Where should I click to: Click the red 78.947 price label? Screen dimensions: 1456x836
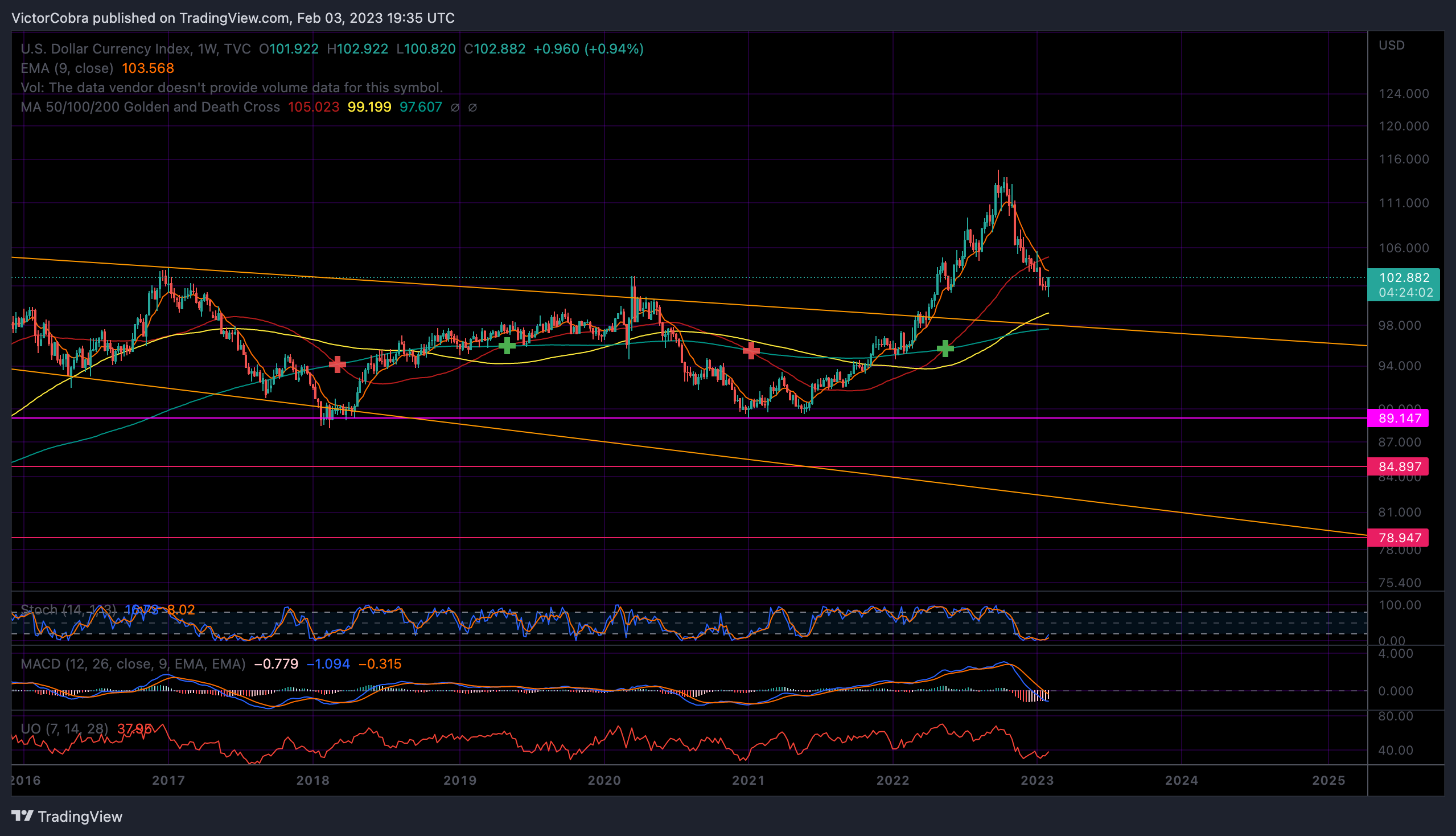1399,538
